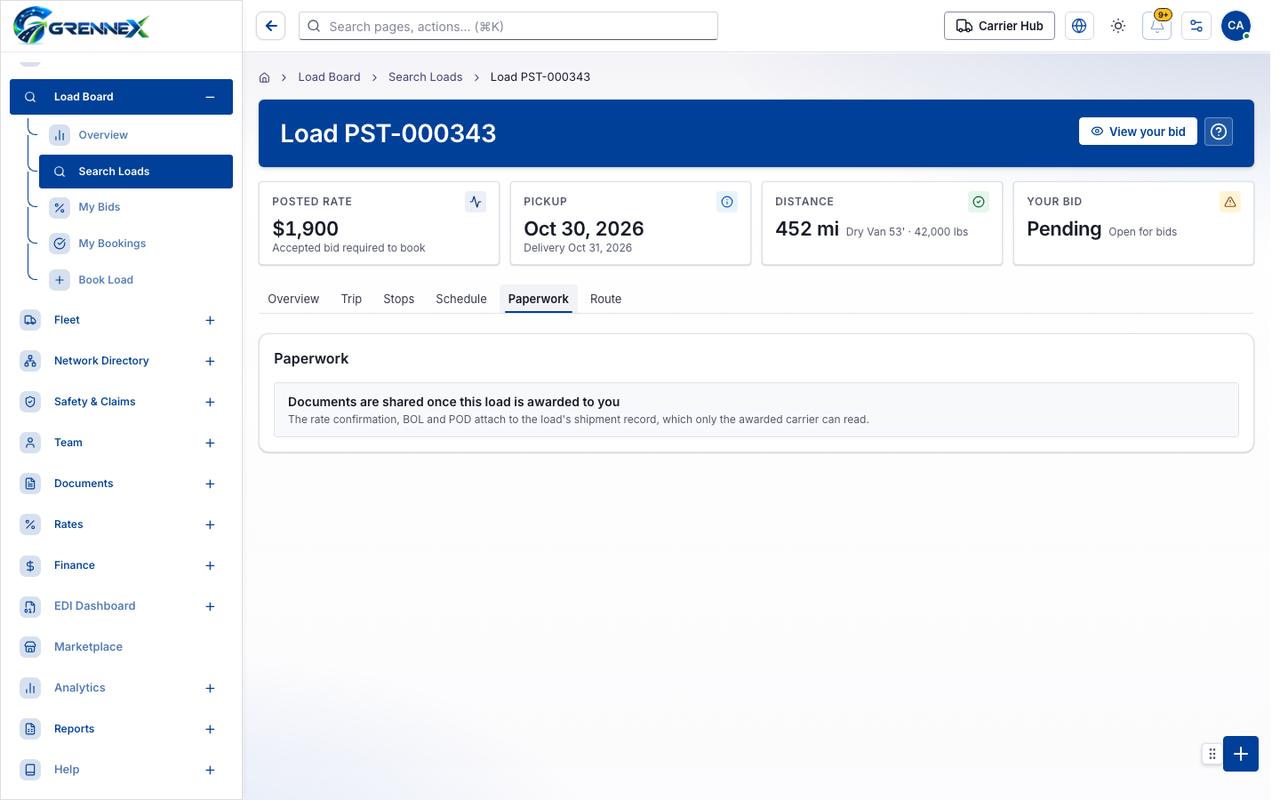
Task: Expand the Documents menu
Action: click(x=210, y=484)
